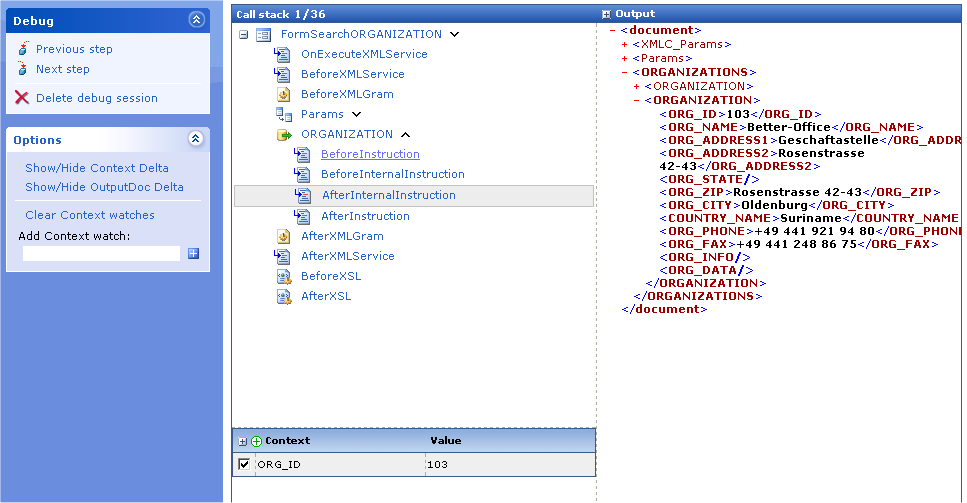
Task: Click the Previous step icon
Action: tap(22, 49)
